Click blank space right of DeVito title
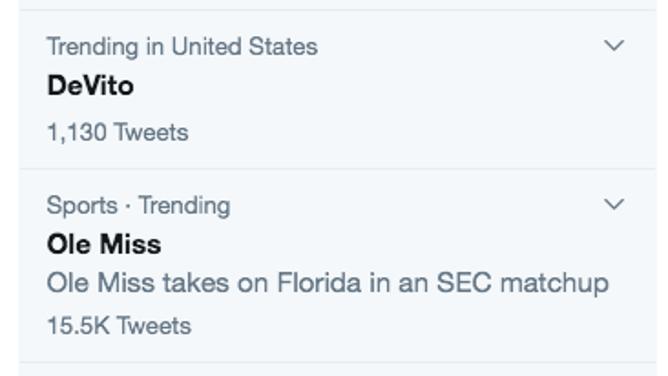 362,86
